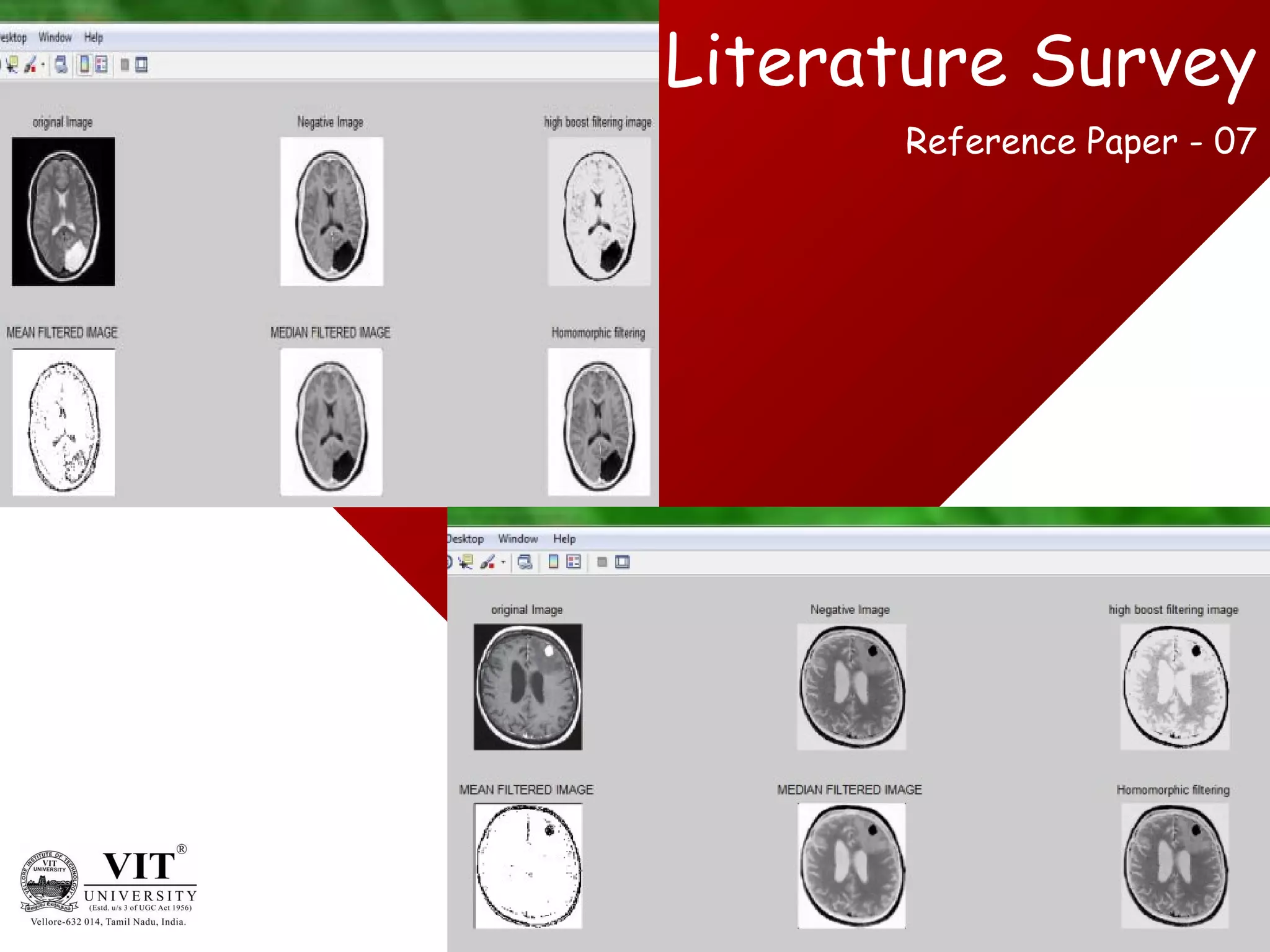
Task: Click Link Plot icon in upper figure toolbar
Action: [61, 64]
